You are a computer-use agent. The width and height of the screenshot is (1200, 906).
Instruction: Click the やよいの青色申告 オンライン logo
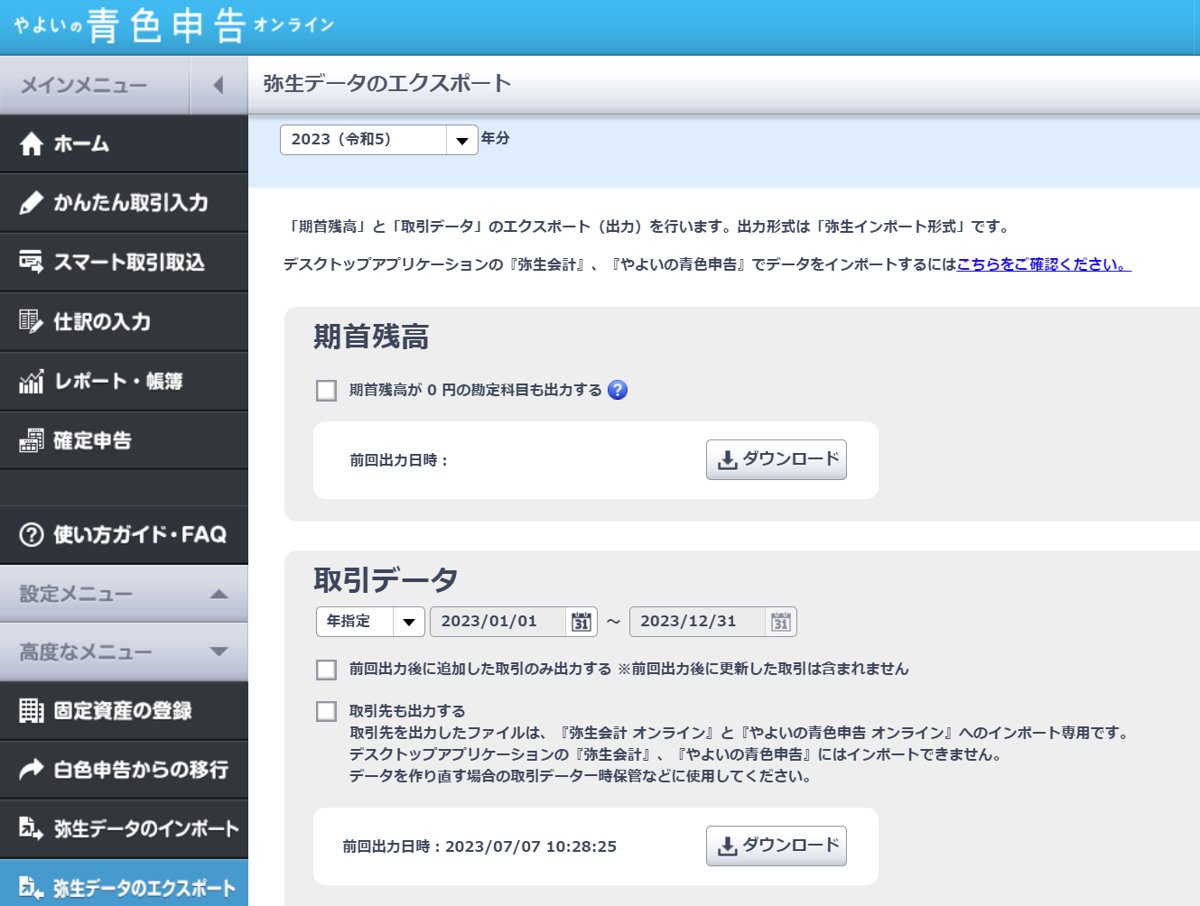[175, 26]
